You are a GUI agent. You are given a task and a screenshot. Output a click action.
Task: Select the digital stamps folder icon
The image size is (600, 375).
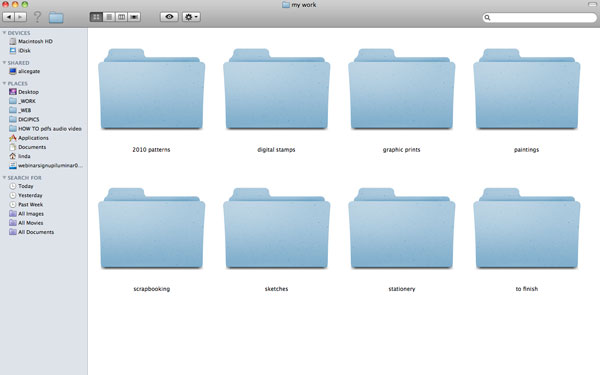(277, 89)
